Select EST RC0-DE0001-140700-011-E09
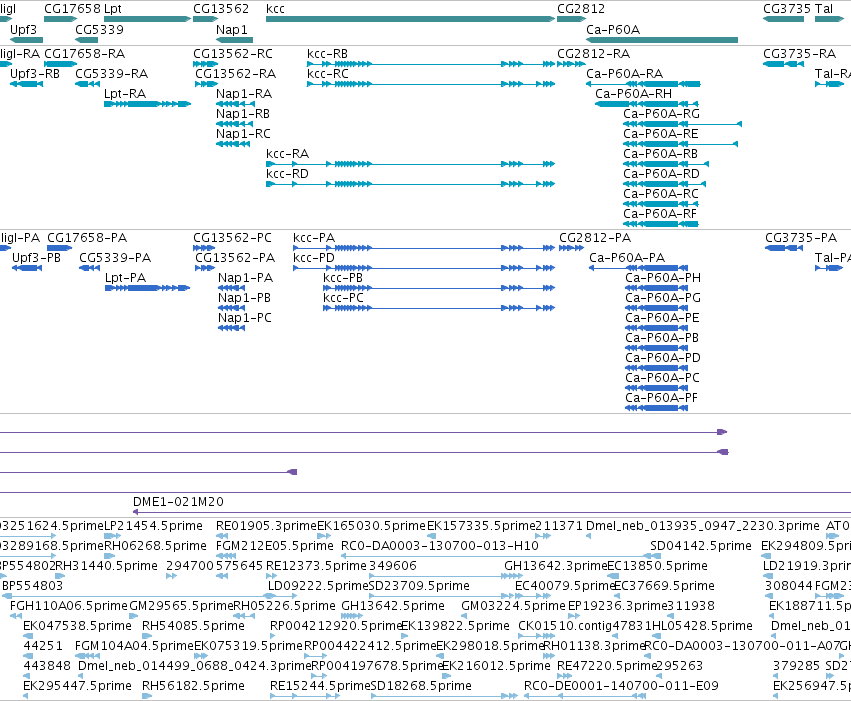851x701 pixels. [621, 686]
